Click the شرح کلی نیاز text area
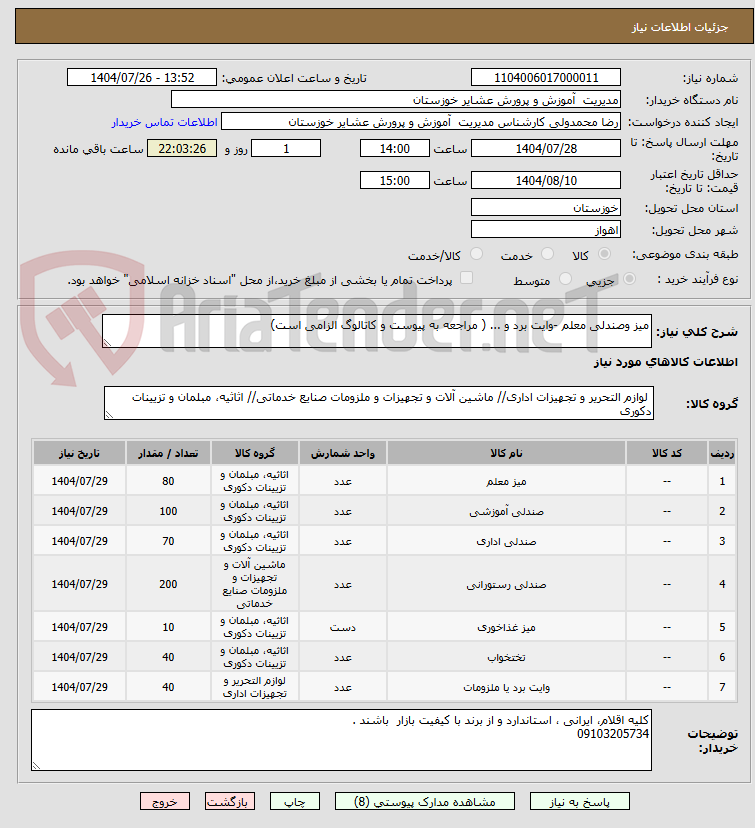This screenshot has width=755, height=828. tap(376, 331)
